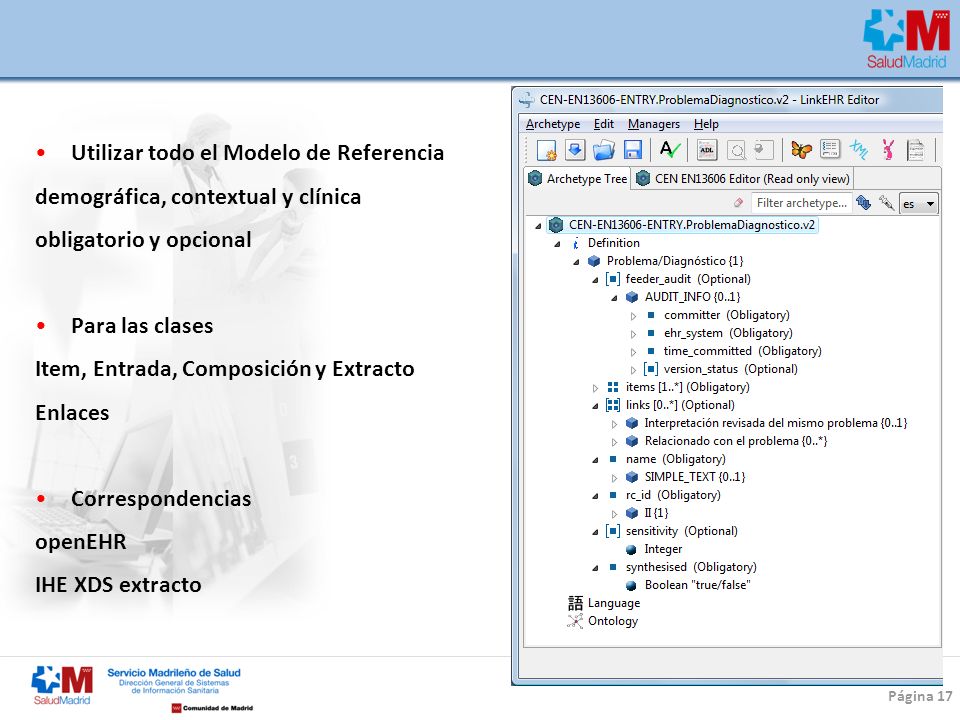Click the 'IHE XDS extracto' text
This screenshot has height=720, width=960.
click(118, 585)
